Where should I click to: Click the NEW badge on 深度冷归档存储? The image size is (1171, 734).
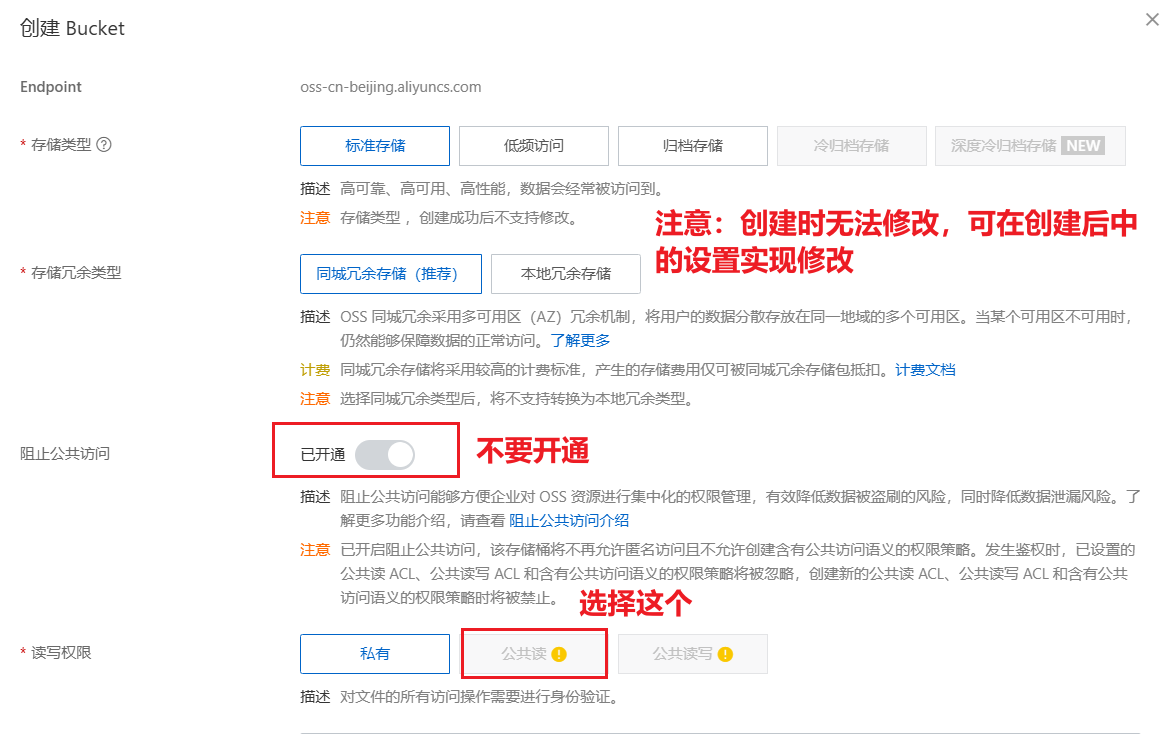[x=1082, y=145]
